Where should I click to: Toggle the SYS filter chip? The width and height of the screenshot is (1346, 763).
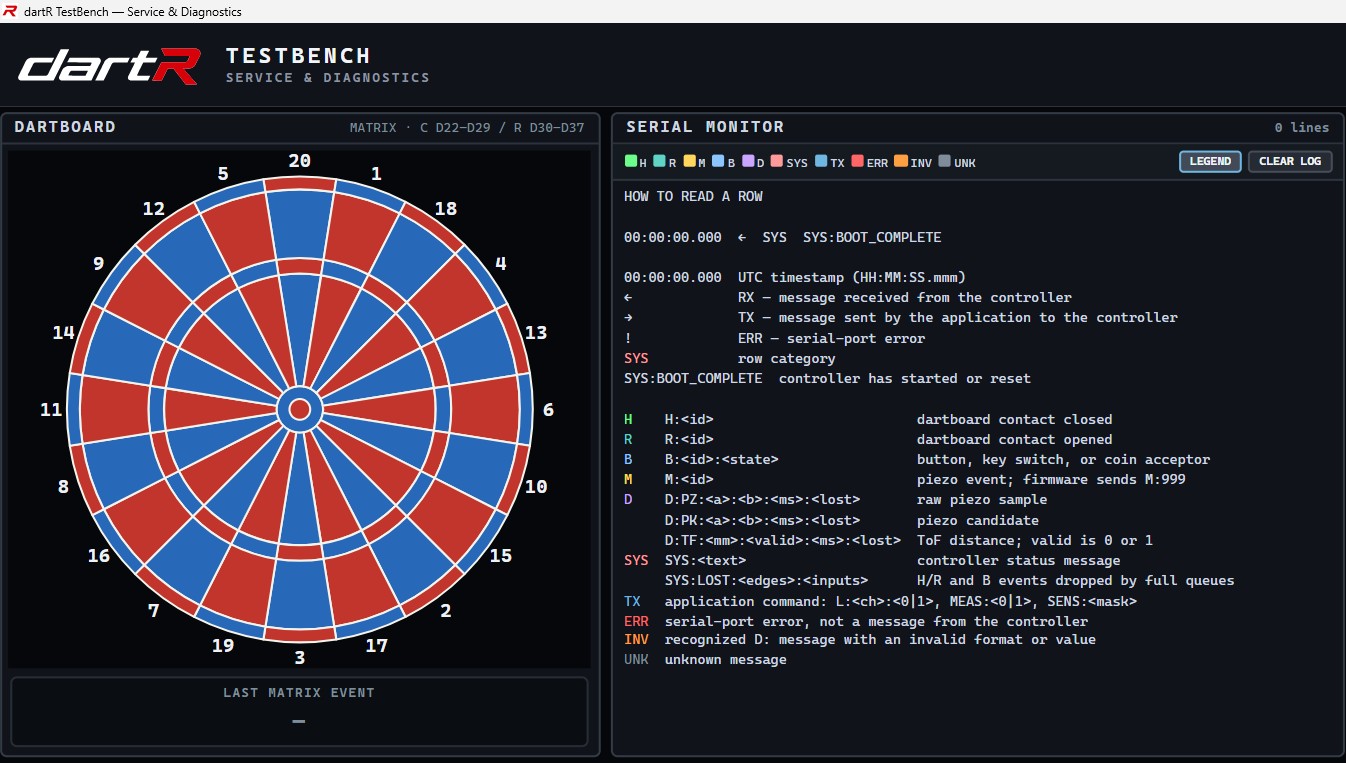click(x=790, y=162)
